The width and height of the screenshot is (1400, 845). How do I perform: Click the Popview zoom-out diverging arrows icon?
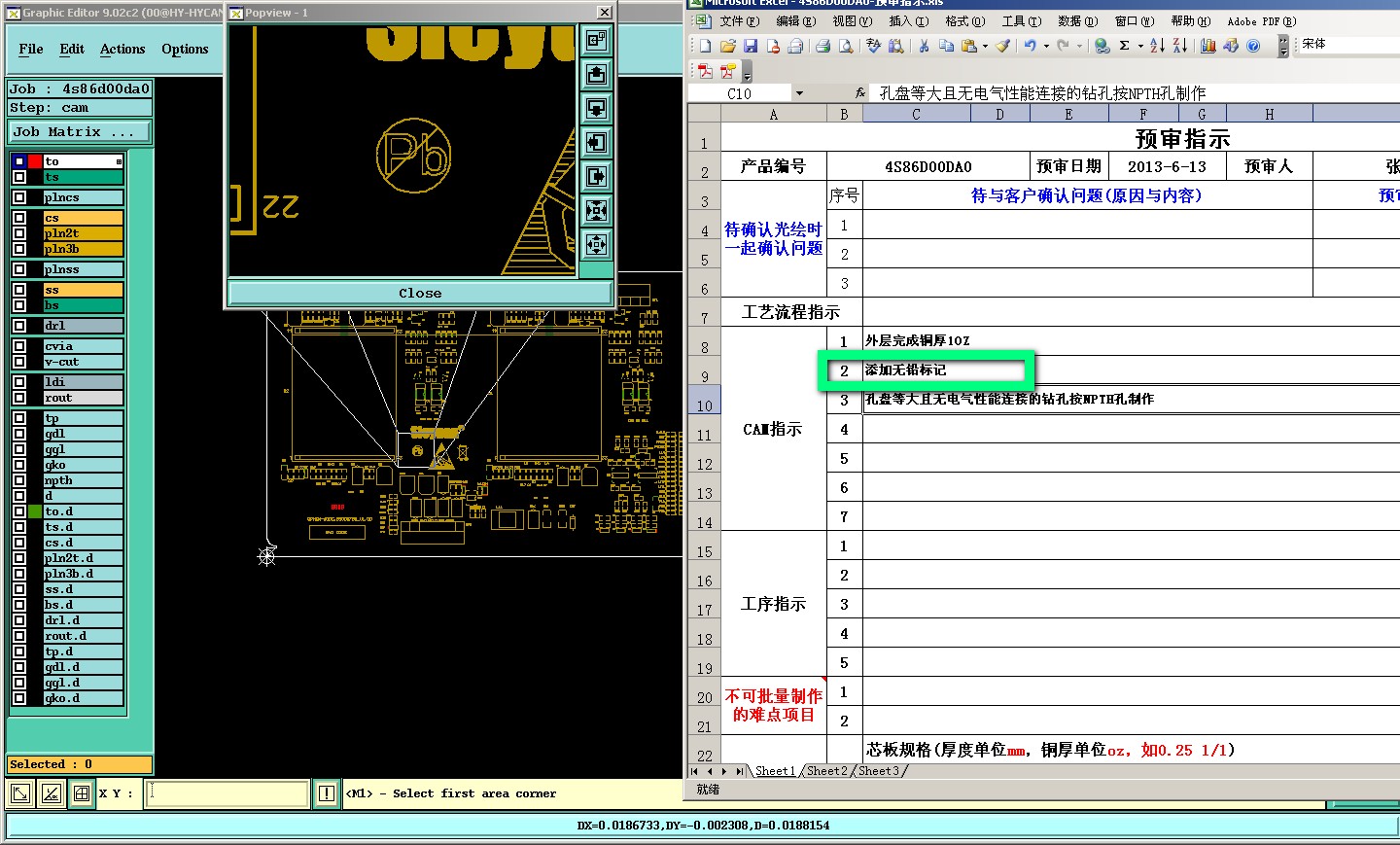pyautogui.click(x=596, y=244)
